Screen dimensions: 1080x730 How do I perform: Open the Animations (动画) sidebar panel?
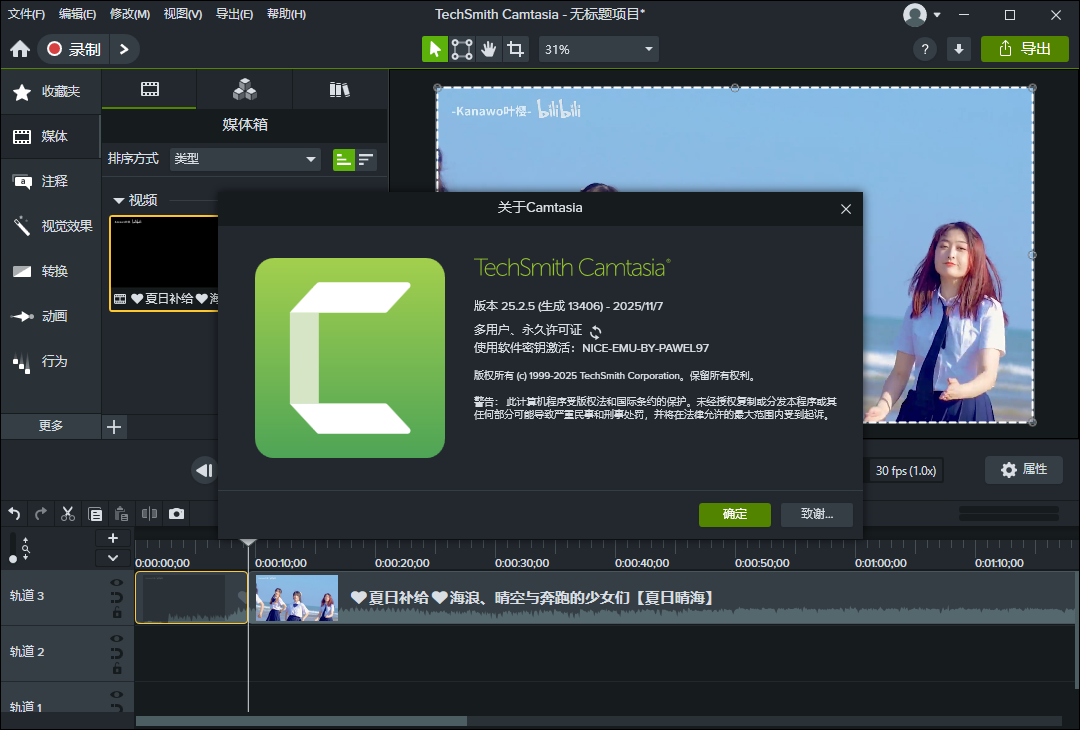click(50, 316)
